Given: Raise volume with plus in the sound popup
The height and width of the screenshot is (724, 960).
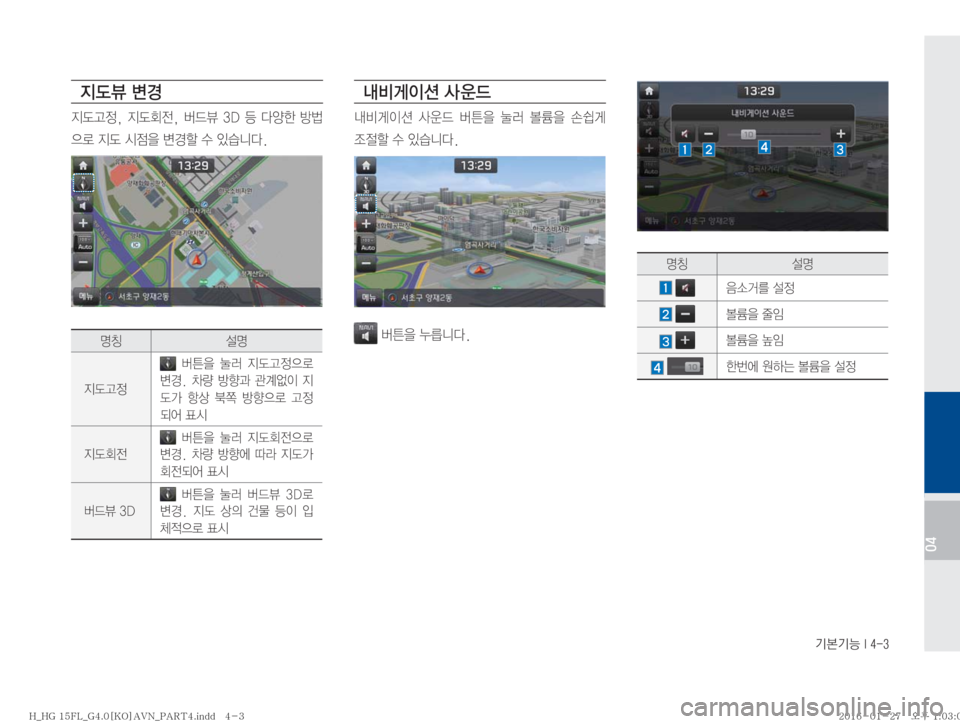Looking at the screenshot, I should [840, 133].
